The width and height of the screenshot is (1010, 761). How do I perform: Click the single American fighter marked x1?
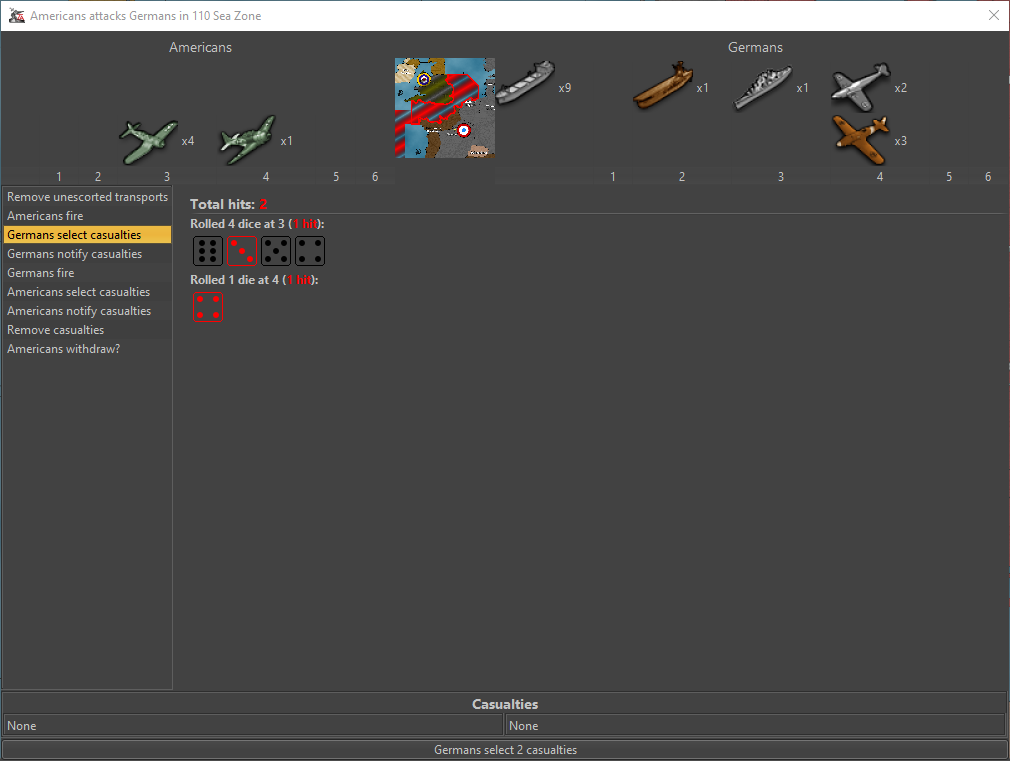(246, 140)
